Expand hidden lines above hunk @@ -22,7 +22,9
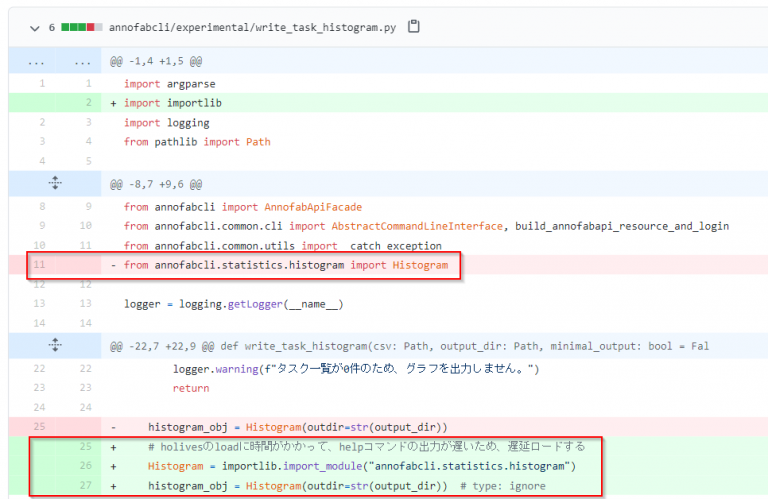 [x=55, y=345]
